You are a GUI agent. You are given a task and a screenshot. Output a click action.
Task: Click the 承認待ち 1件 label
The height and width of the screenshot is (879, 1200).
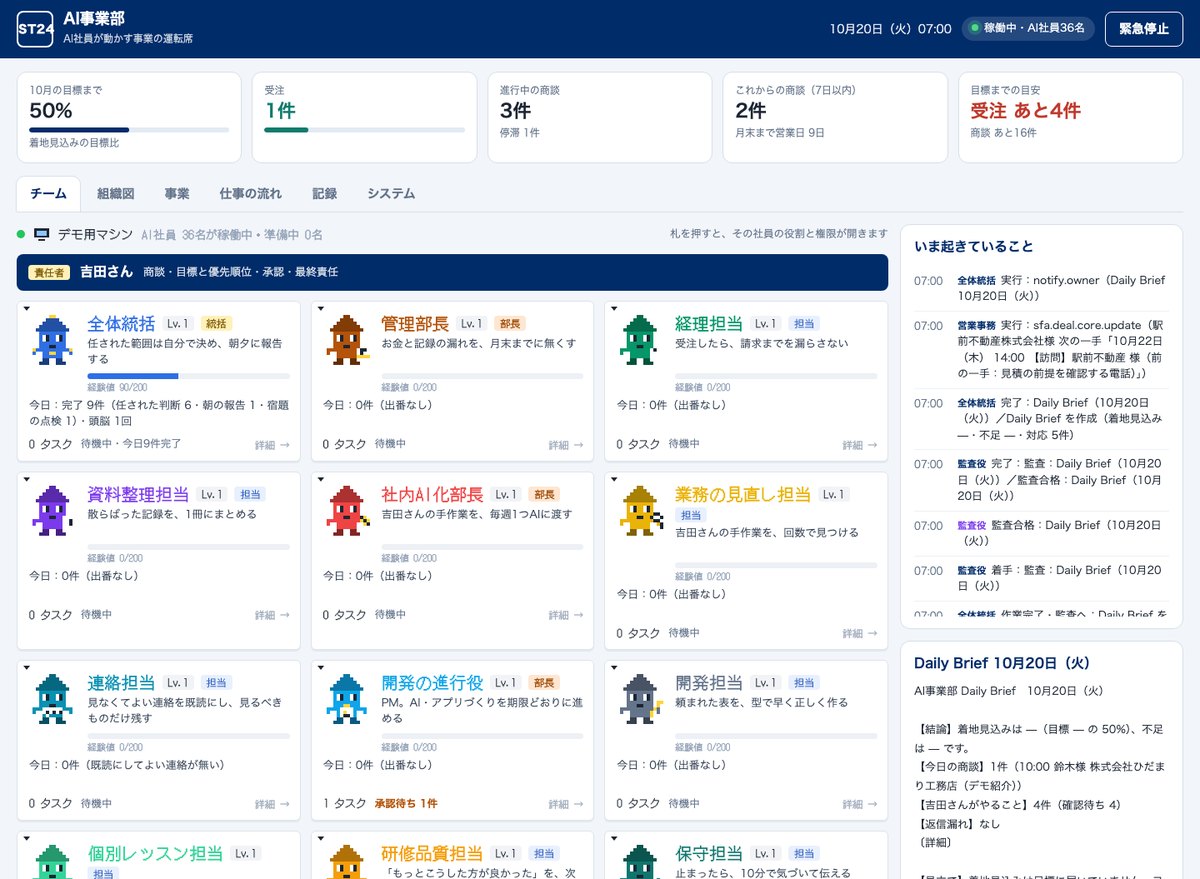coord(406,804)
